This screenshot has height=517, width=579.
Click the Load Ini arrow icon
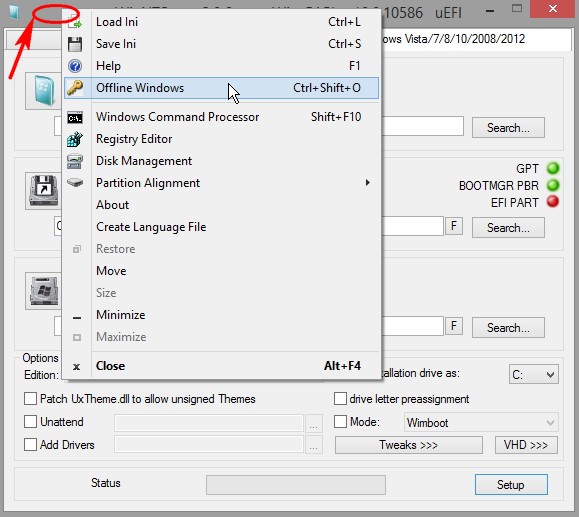coord(75,22)
